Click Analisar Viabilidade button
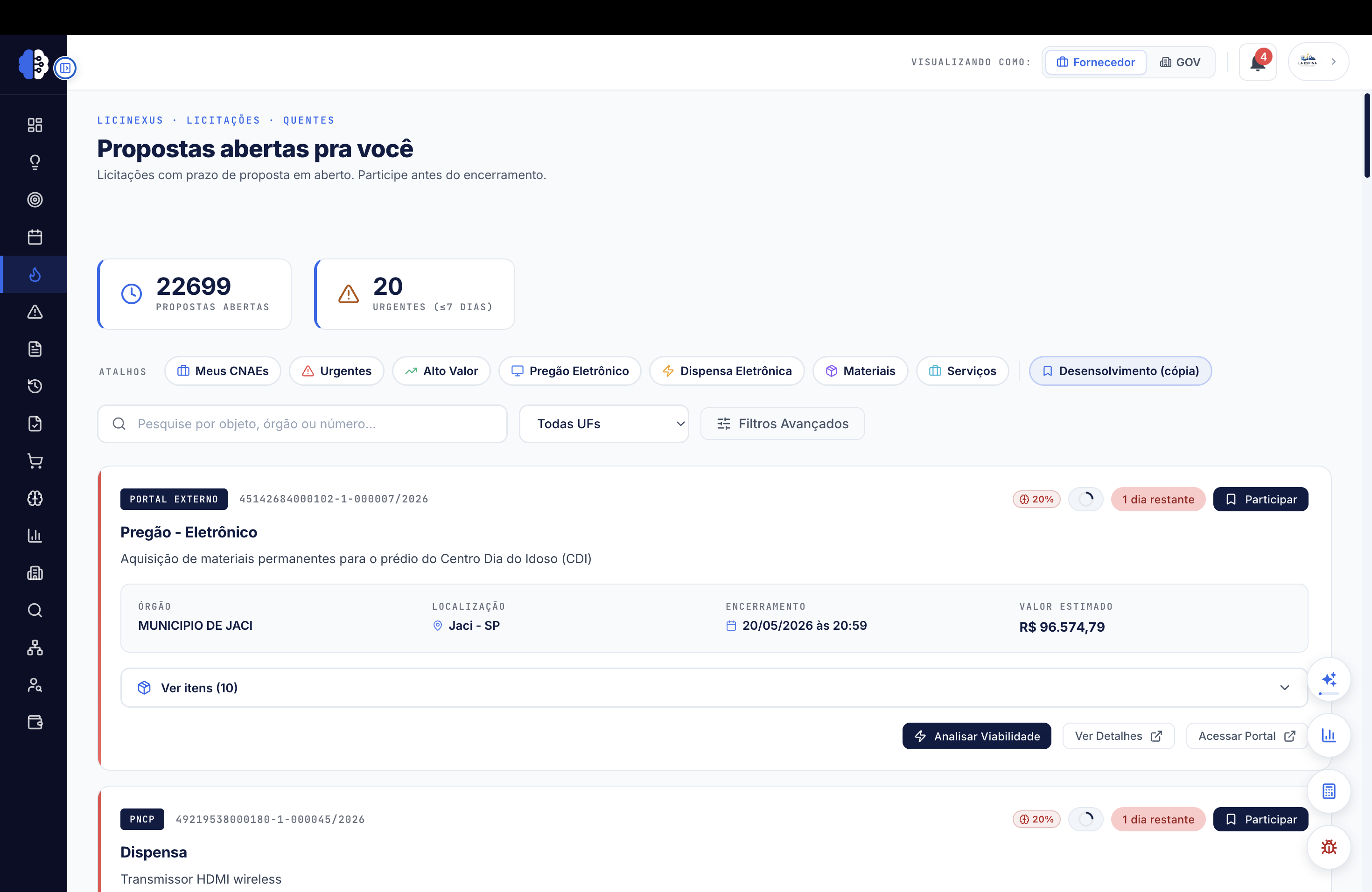Screen dimensions: 1372x892 coord(977,737)
